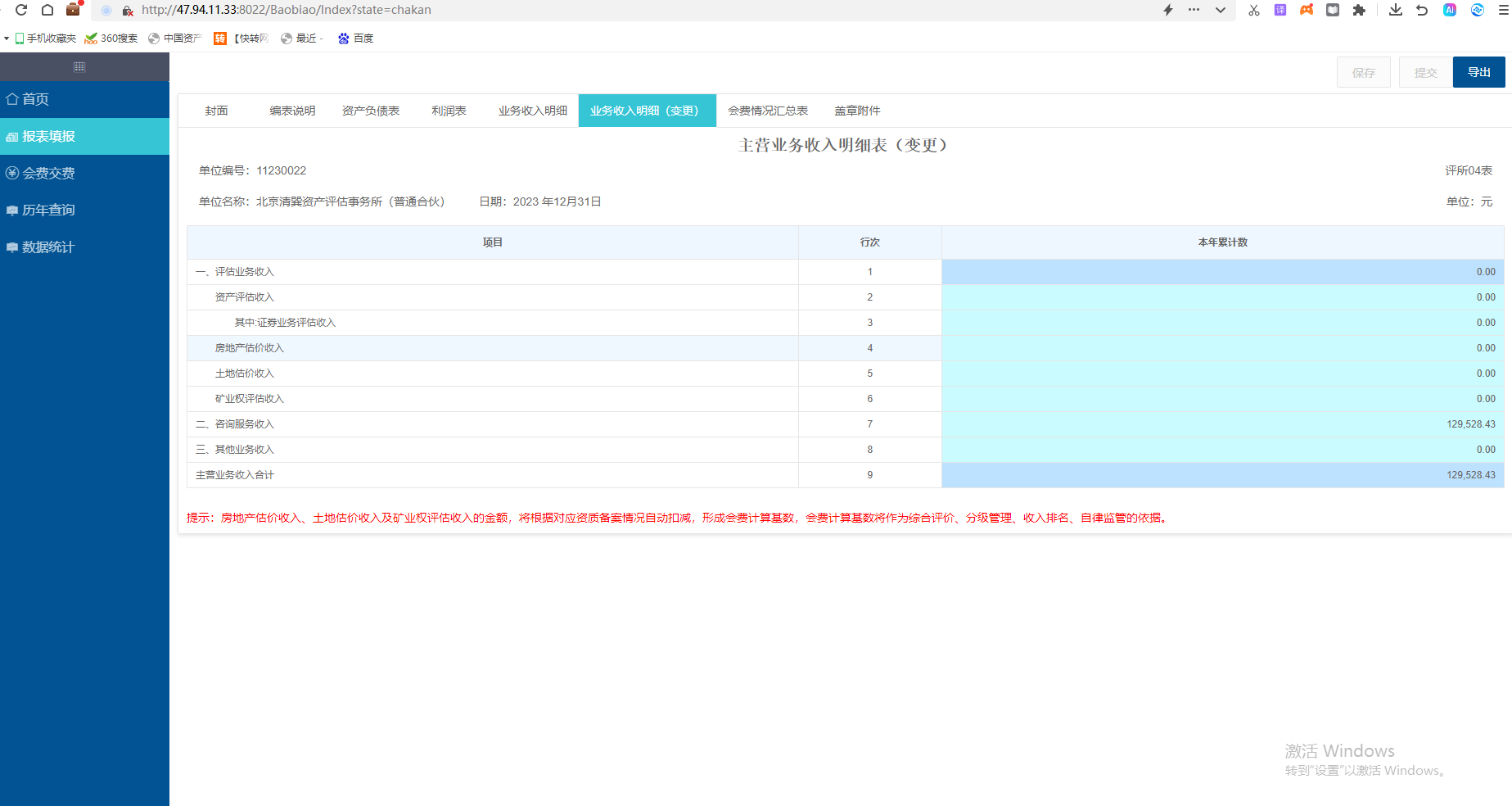Image resolution: width=1512 pixels, height=806 pixels.
Task: Click the browser home icon
Action: pyautogui.click(x=47, y=10)
